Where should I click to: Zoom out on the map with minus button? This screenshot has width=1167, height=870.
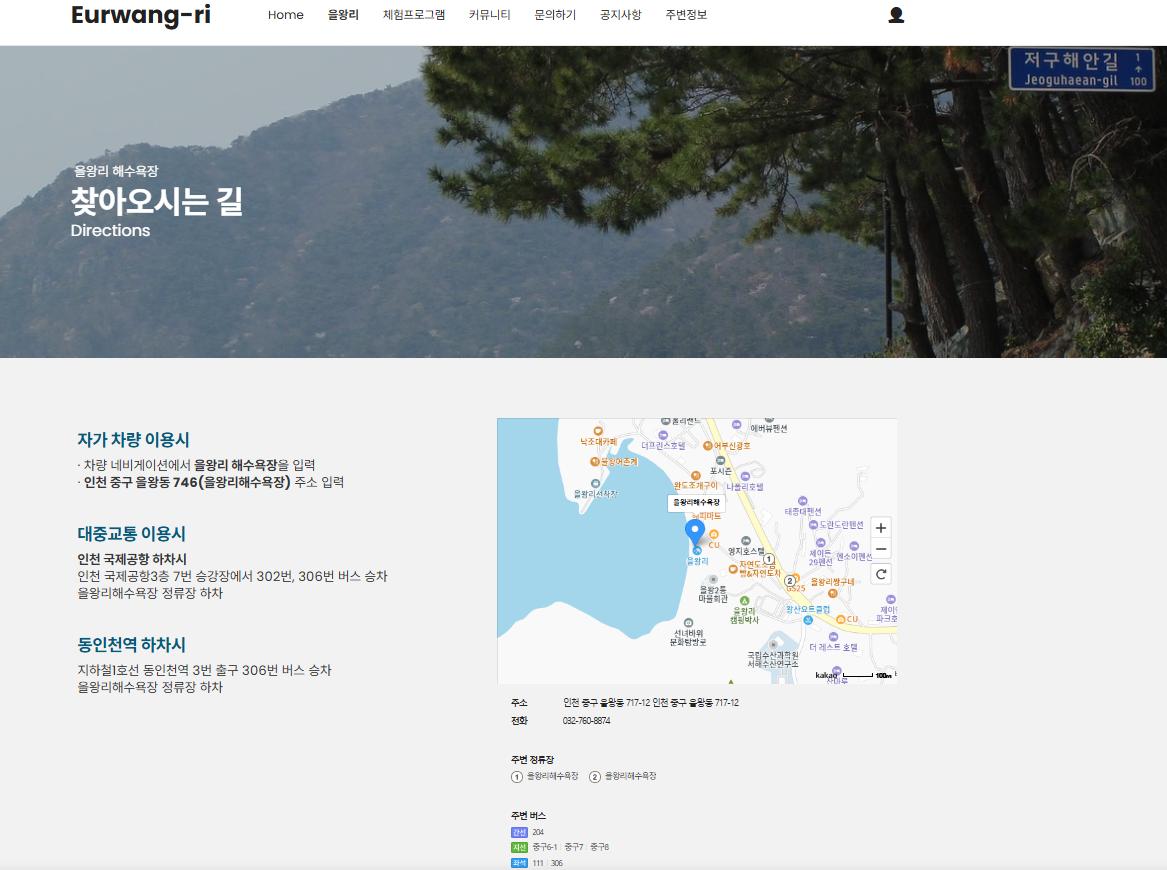880,550
